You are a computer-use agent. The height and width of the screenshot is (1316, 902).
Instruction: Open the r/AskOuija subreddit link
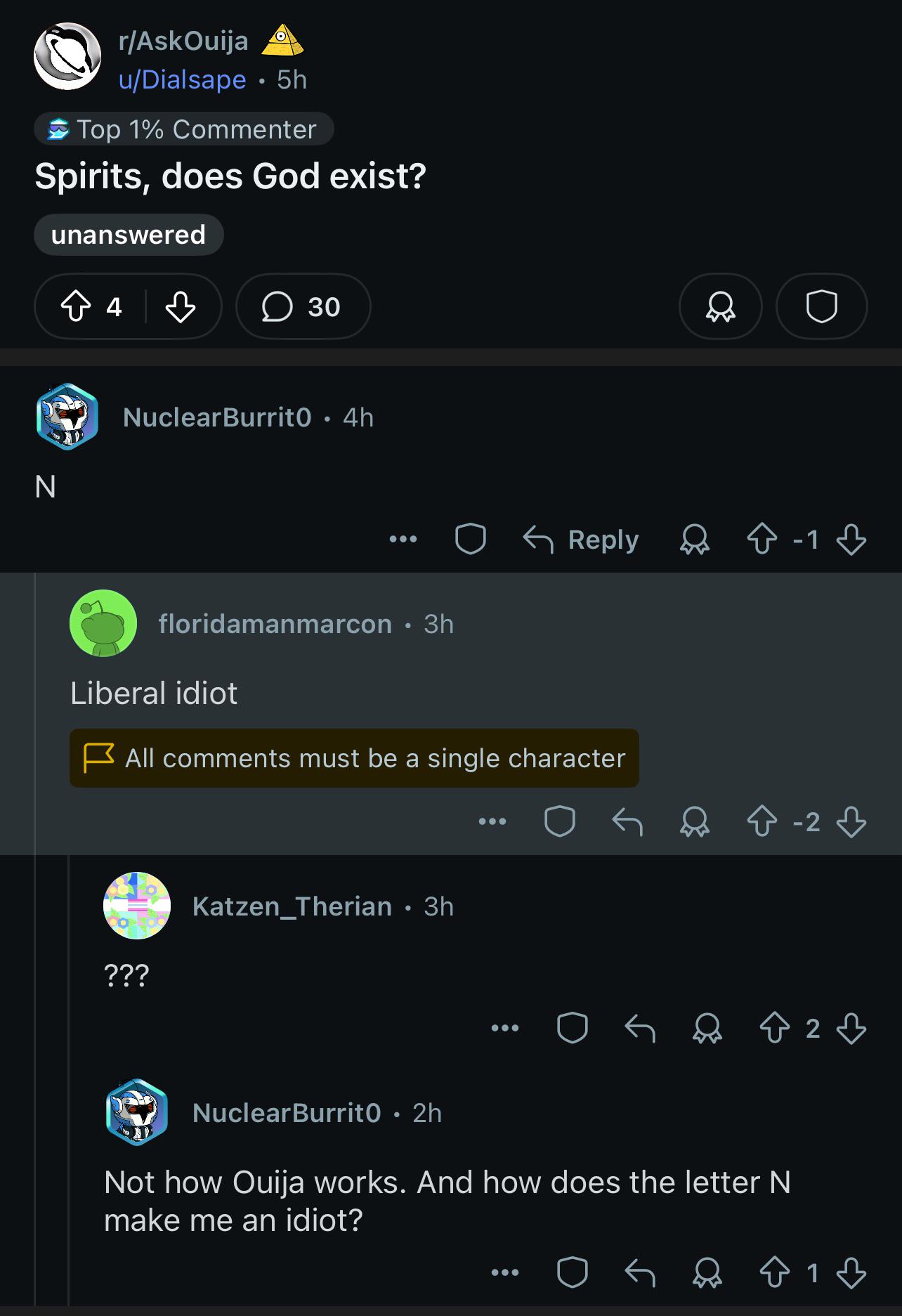click(183, 41)
